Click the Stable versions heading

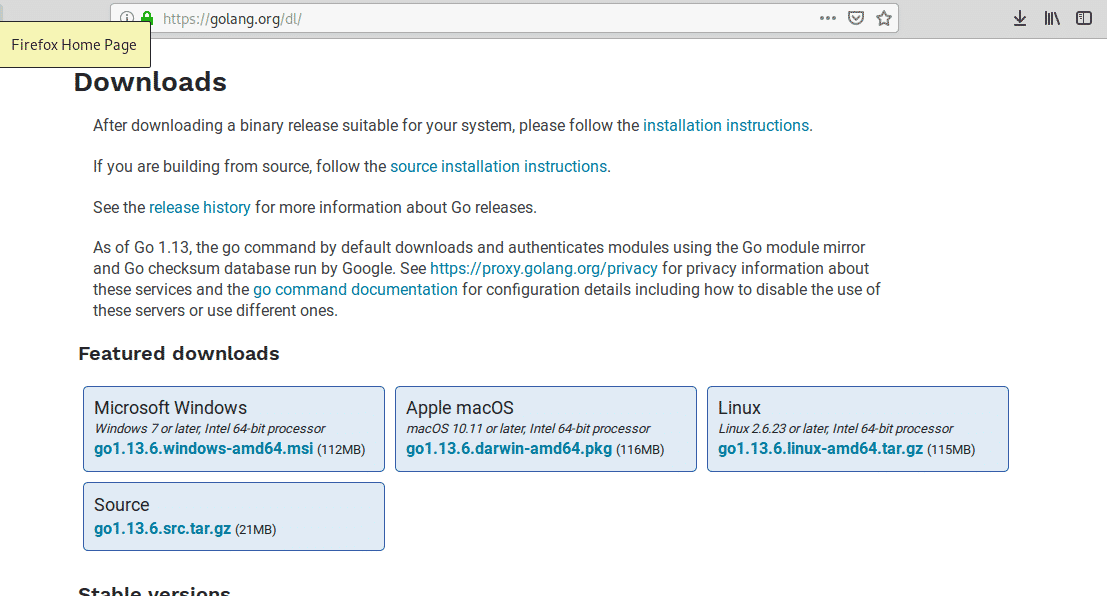coord(154,590)
